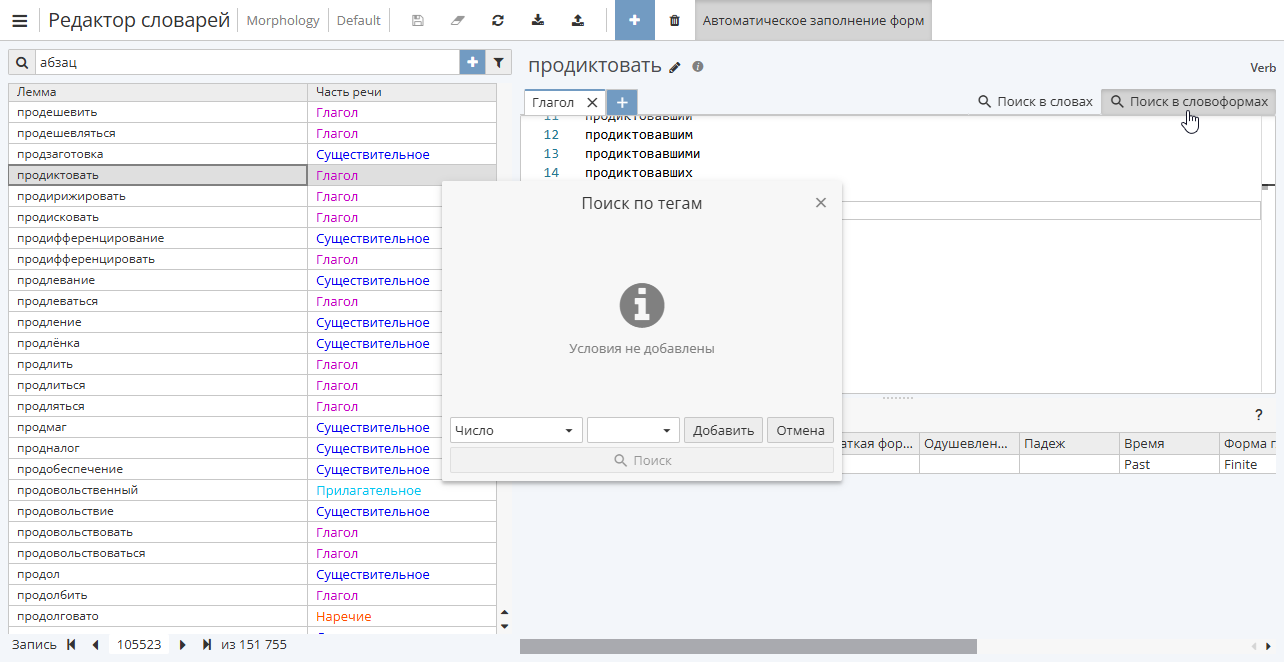This screenshot has width=1284, height=662.
Task: Click Автоматическое заполнение форм button
Action: click(813, 20)
